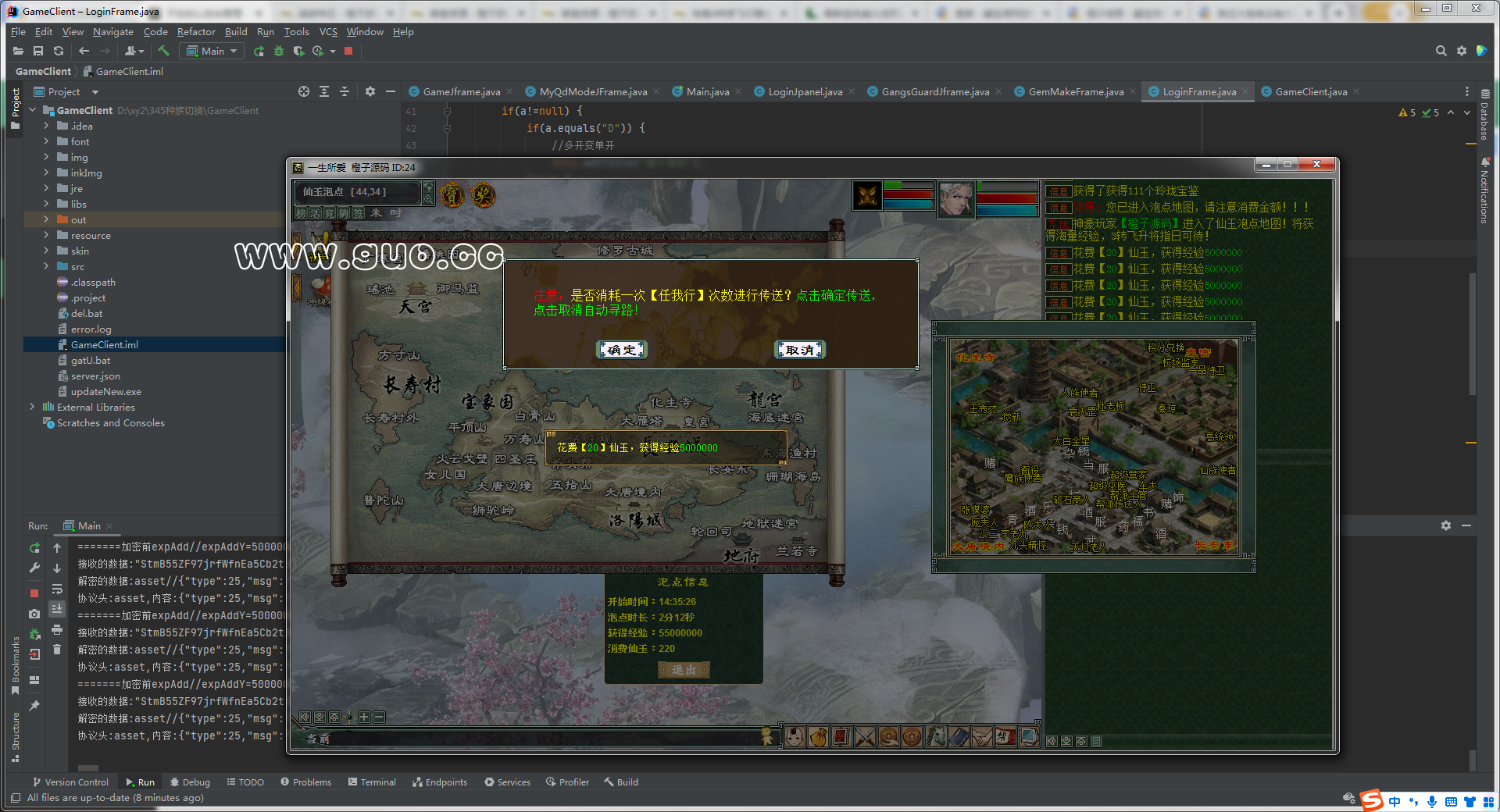Toggle the Project tool window side tab
This screenshot has height=812, width=1500.
(15, 108)
